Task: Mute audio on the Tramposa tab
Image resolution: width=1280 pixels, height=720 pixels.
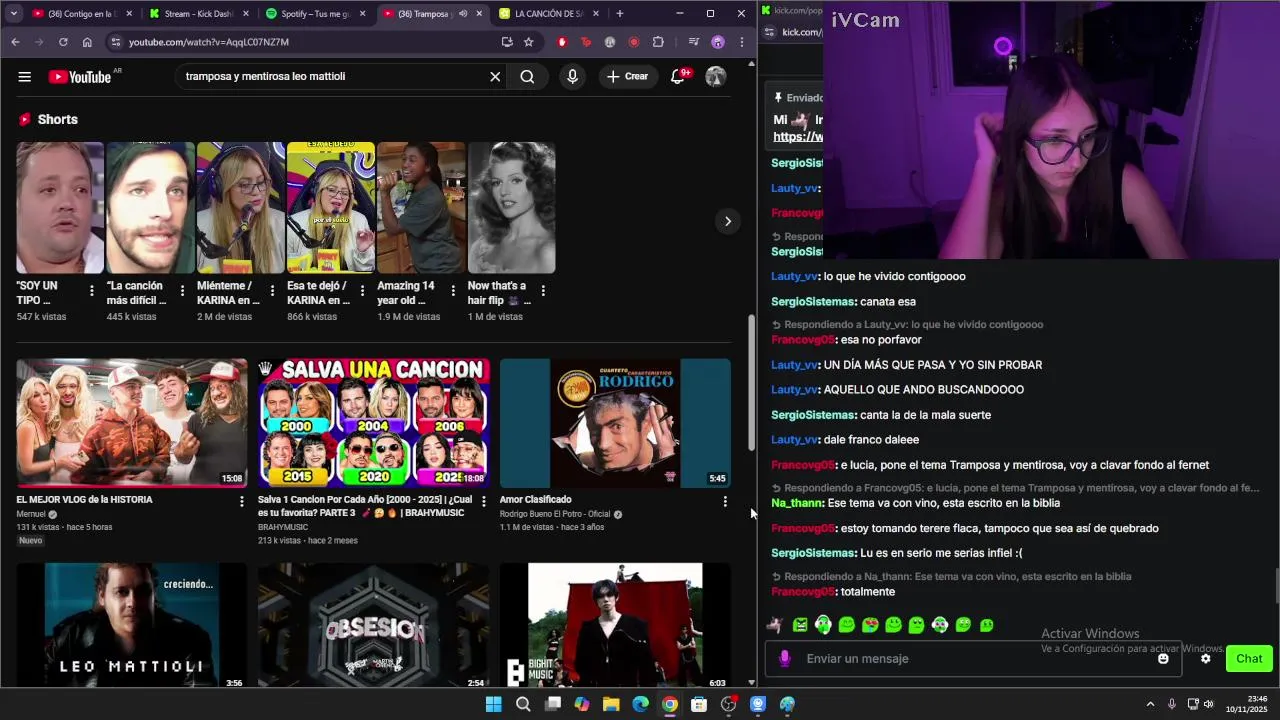Action: pos(462,14)
